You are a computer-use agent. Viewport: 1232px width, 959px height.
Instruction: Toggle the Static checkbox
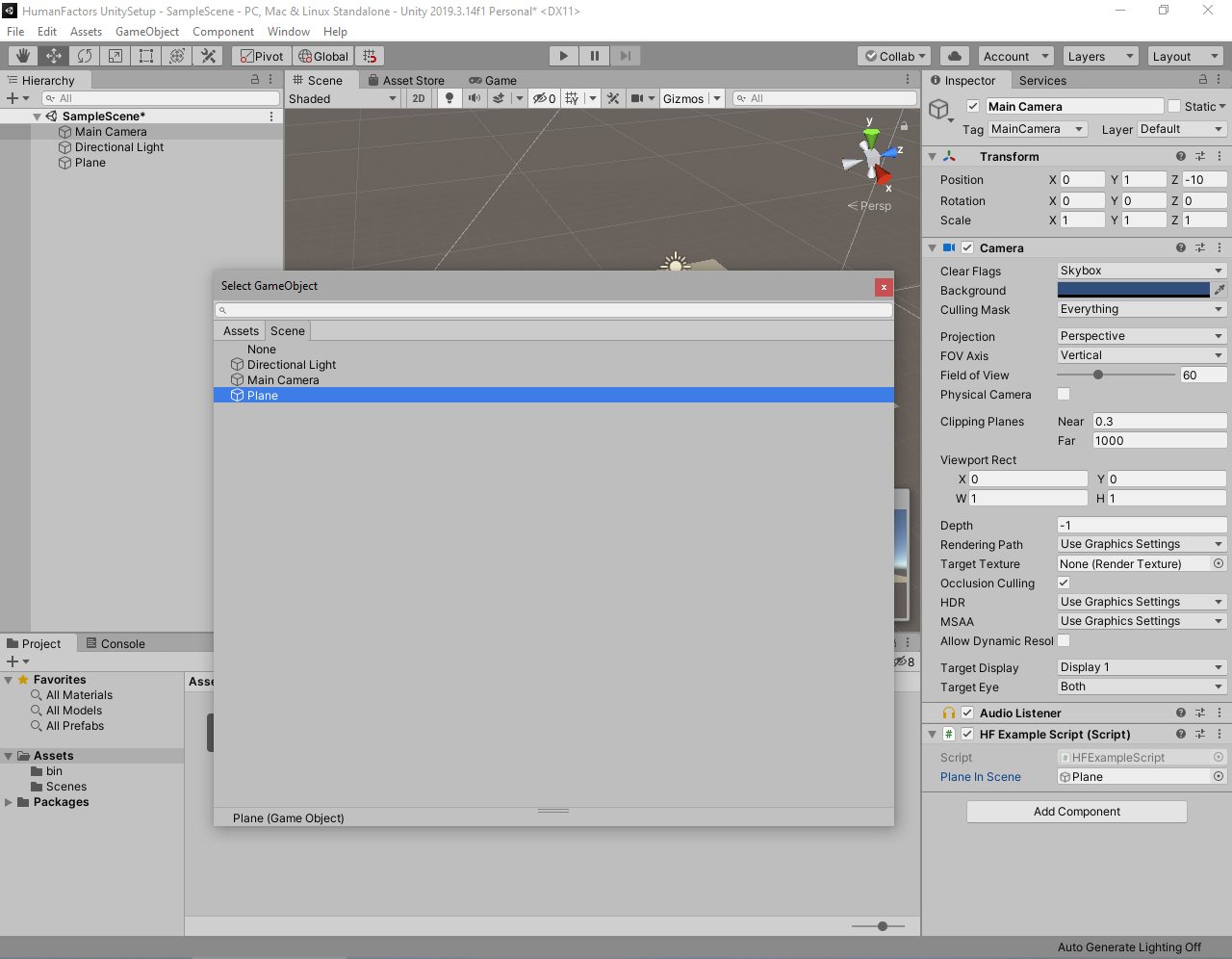(1173, 106)
